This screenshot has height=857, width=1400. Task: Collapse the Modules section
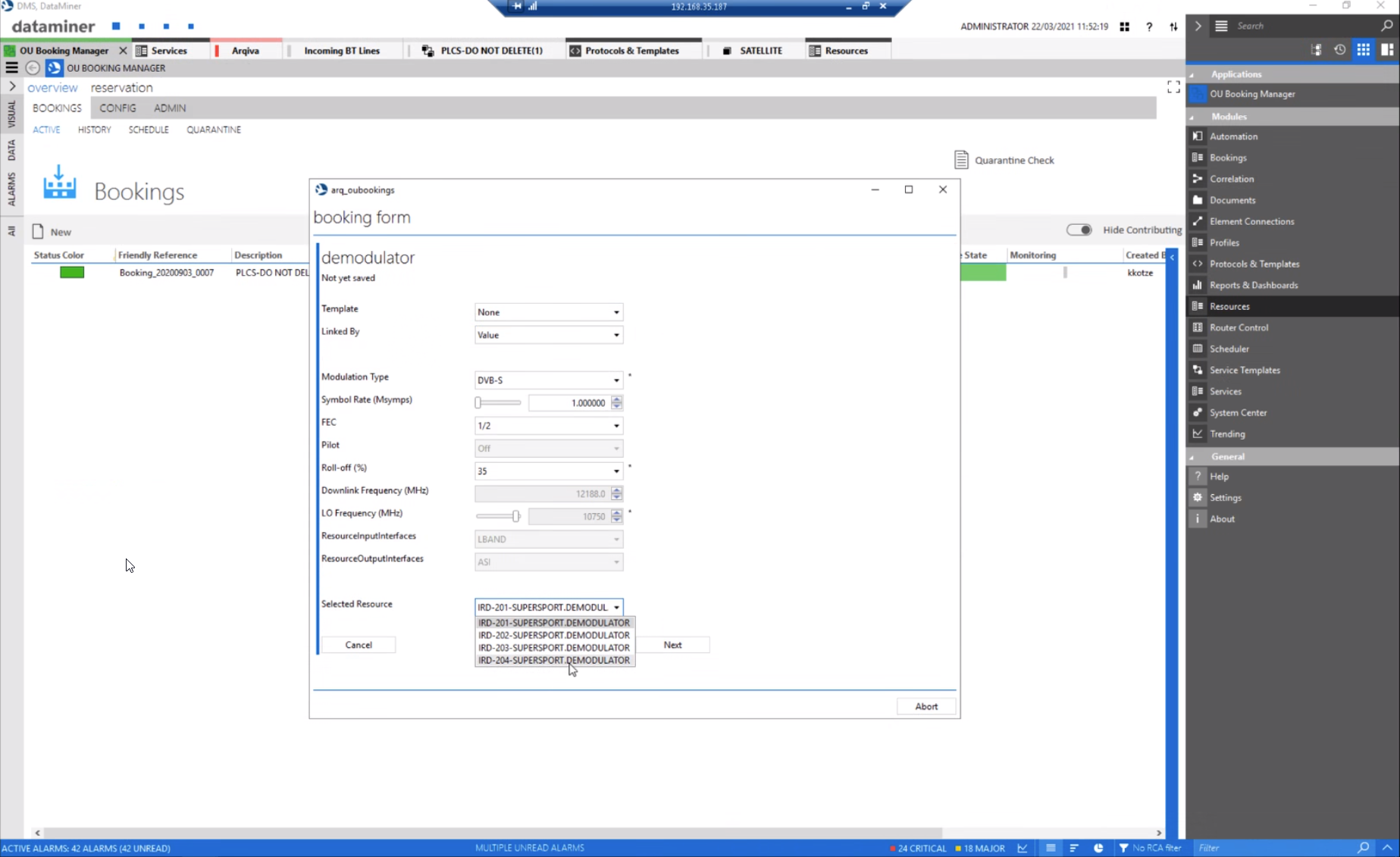[x=1192, y=117]
